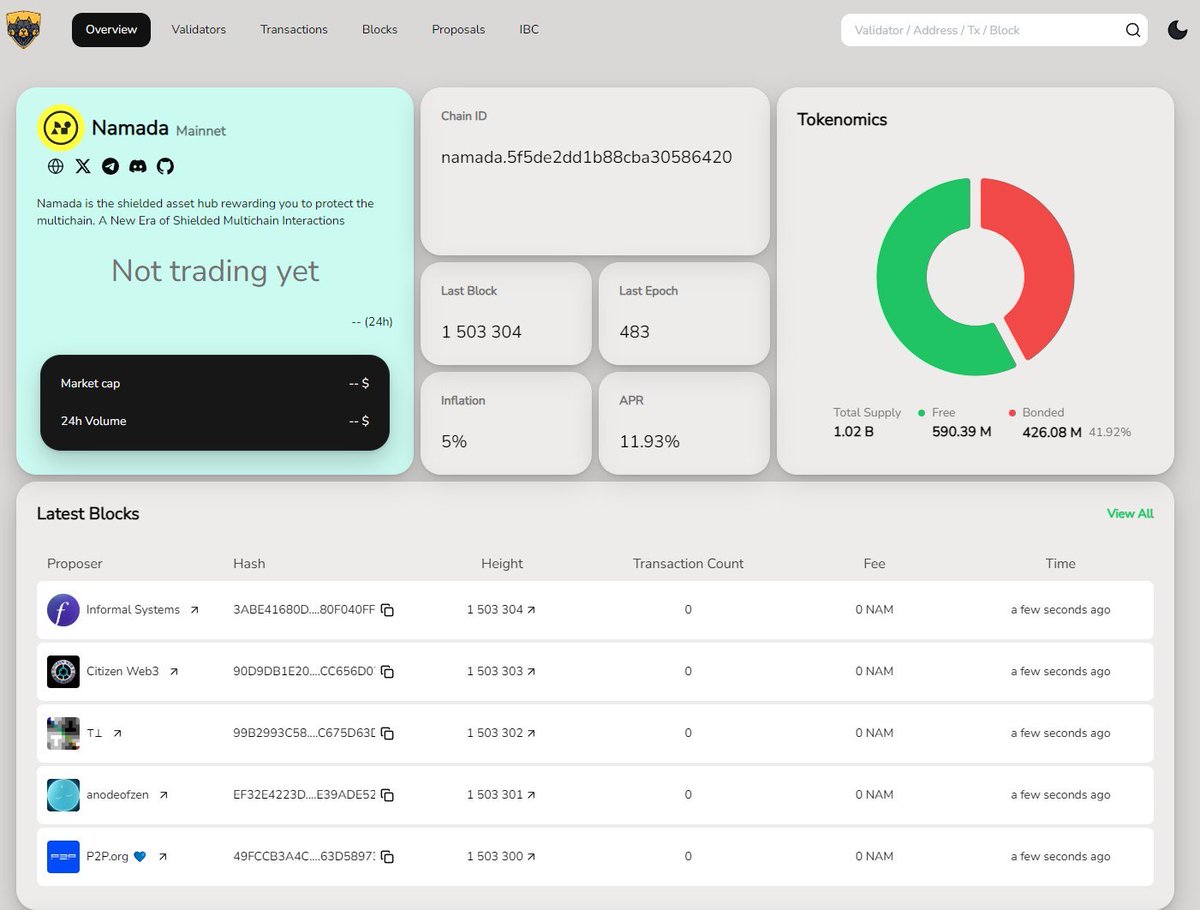Click Informal Systems validator avatar
This screenshot has width=1200, height=910.
pyautogui.click(x=63, y=610)
